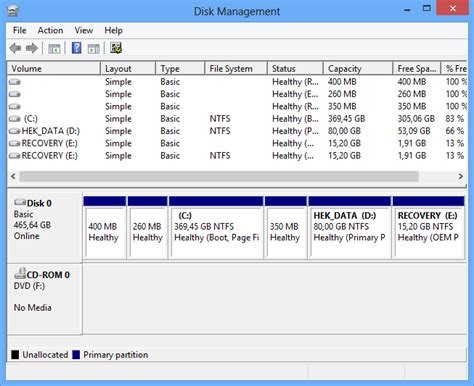Image resolution: width=474 pixels, height=386 pixels.
Task: Click the Disk 0 drive icon
Action: [x=20, y=202]
